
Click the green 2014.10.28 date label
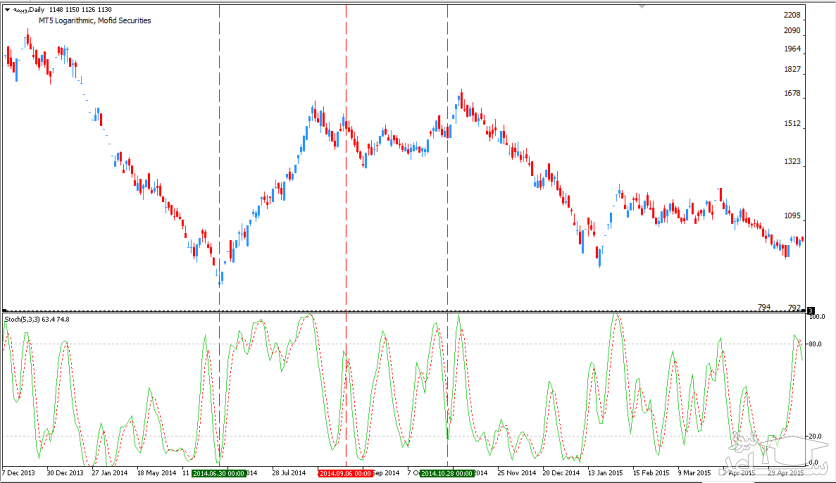446,472
